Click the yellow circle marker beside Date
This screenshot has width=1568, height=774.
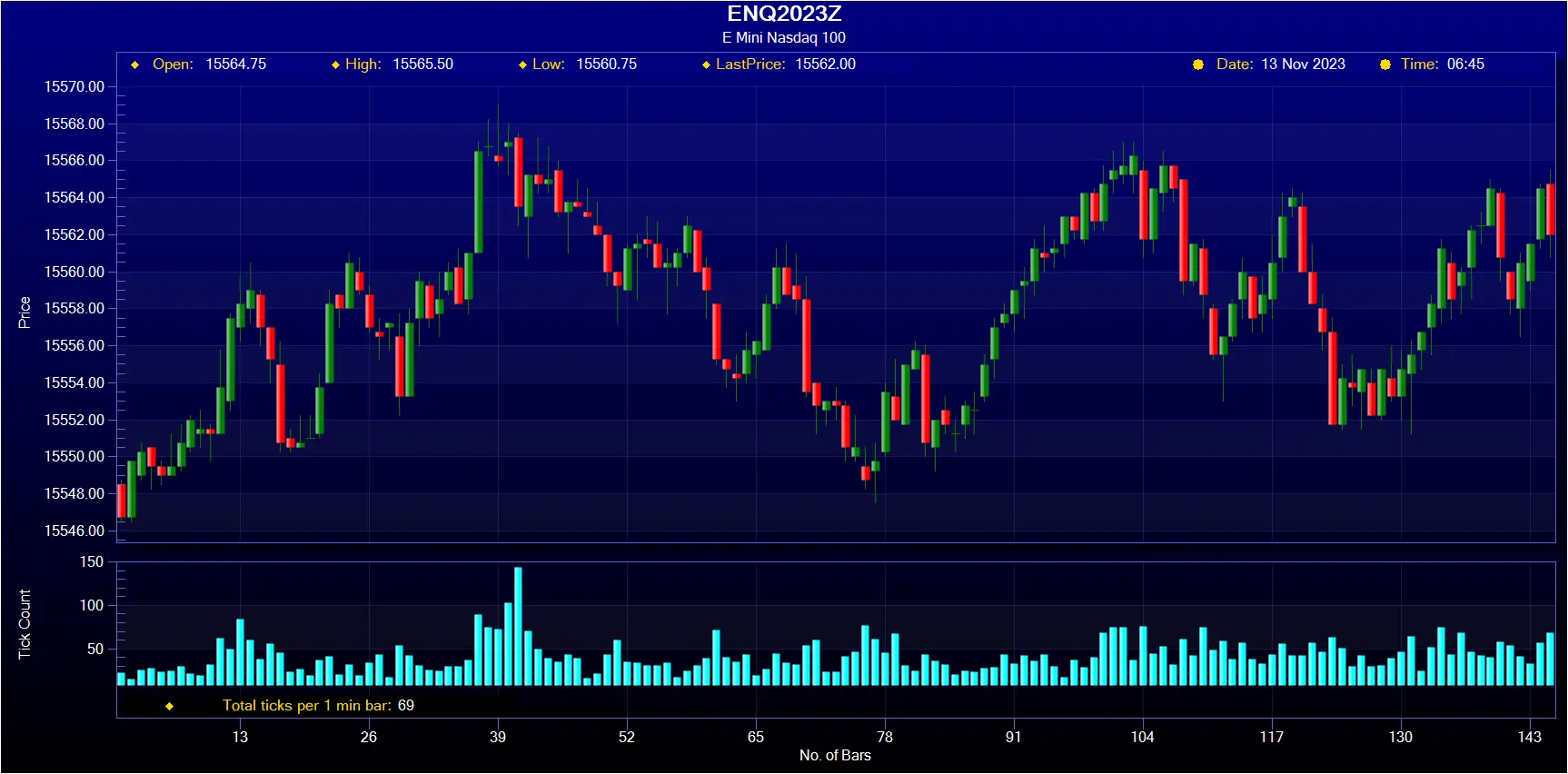tap(1198, 64)
